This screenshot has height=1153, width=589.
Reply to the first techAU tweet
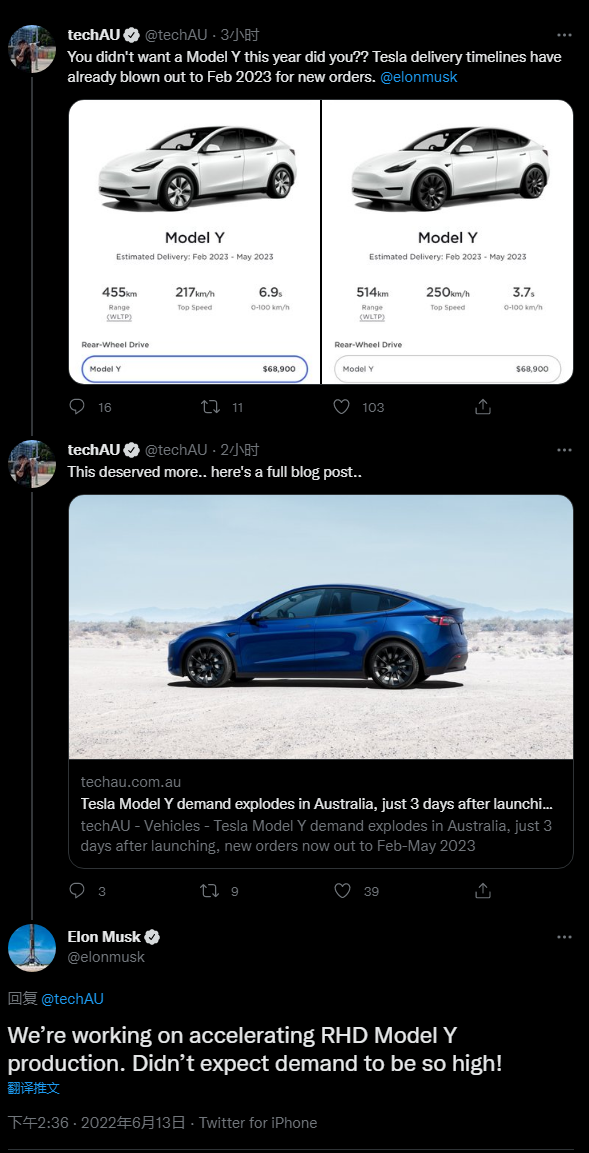[77, 407]
